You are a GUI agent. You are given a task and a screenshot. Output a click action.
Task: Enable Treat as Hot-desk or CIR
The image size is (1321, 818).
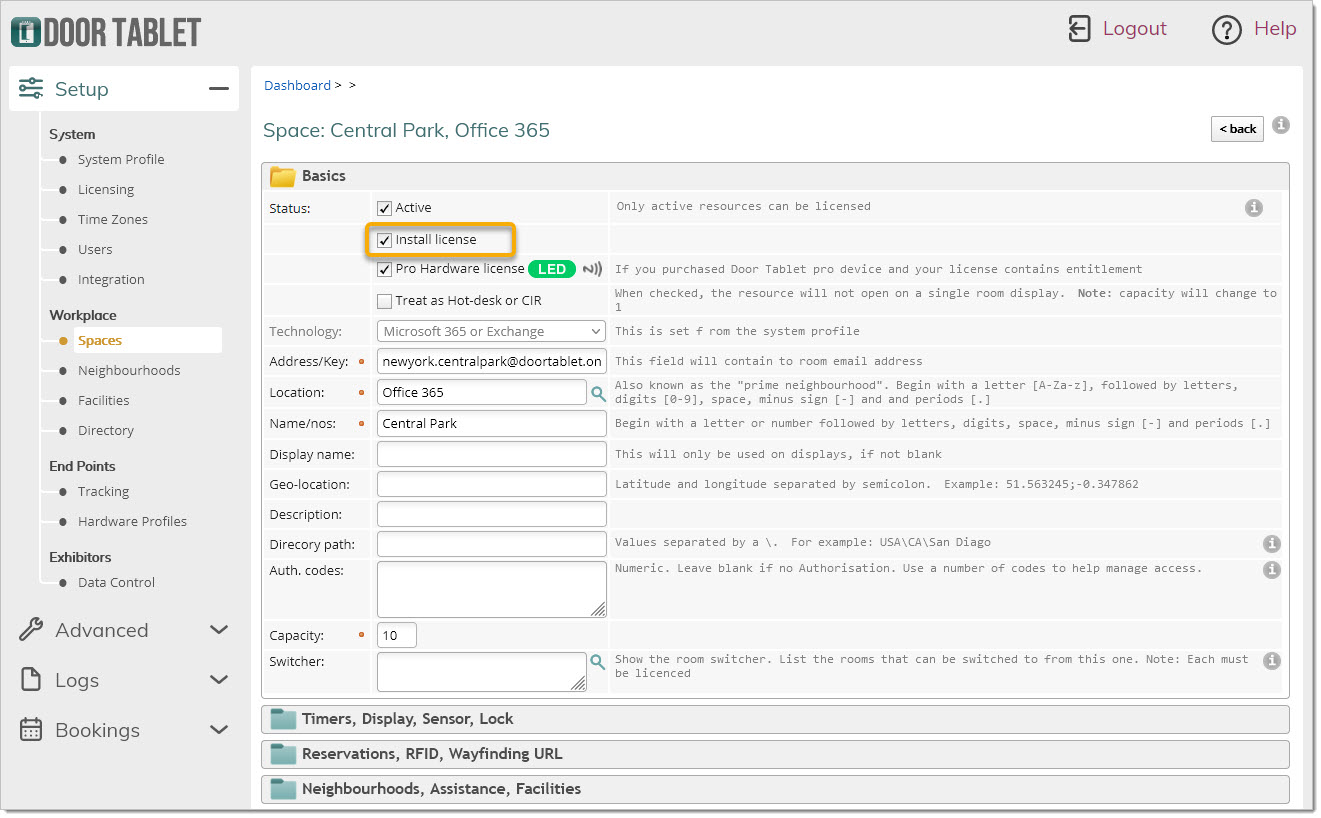click(384, 301)
